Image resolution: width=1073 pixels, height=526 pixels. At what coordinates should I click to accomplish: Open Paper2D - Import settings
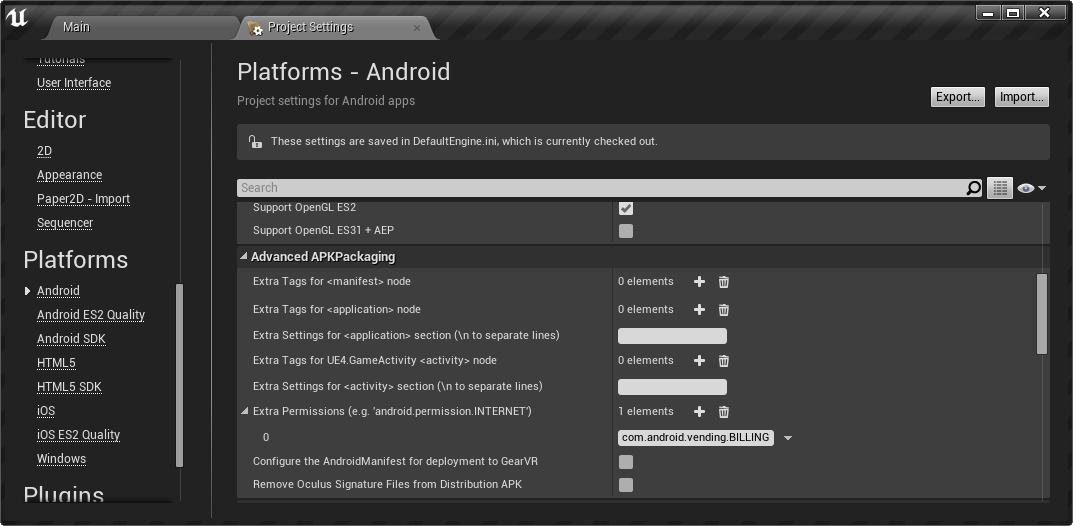[83, 199]
